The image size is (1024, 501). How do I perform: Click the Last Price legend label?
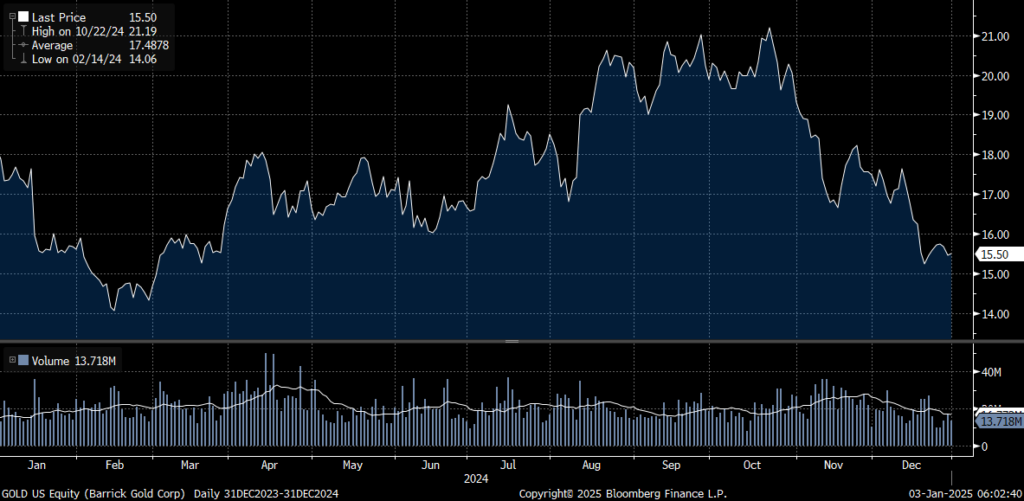pyautogui.click(x=59, y=18)
